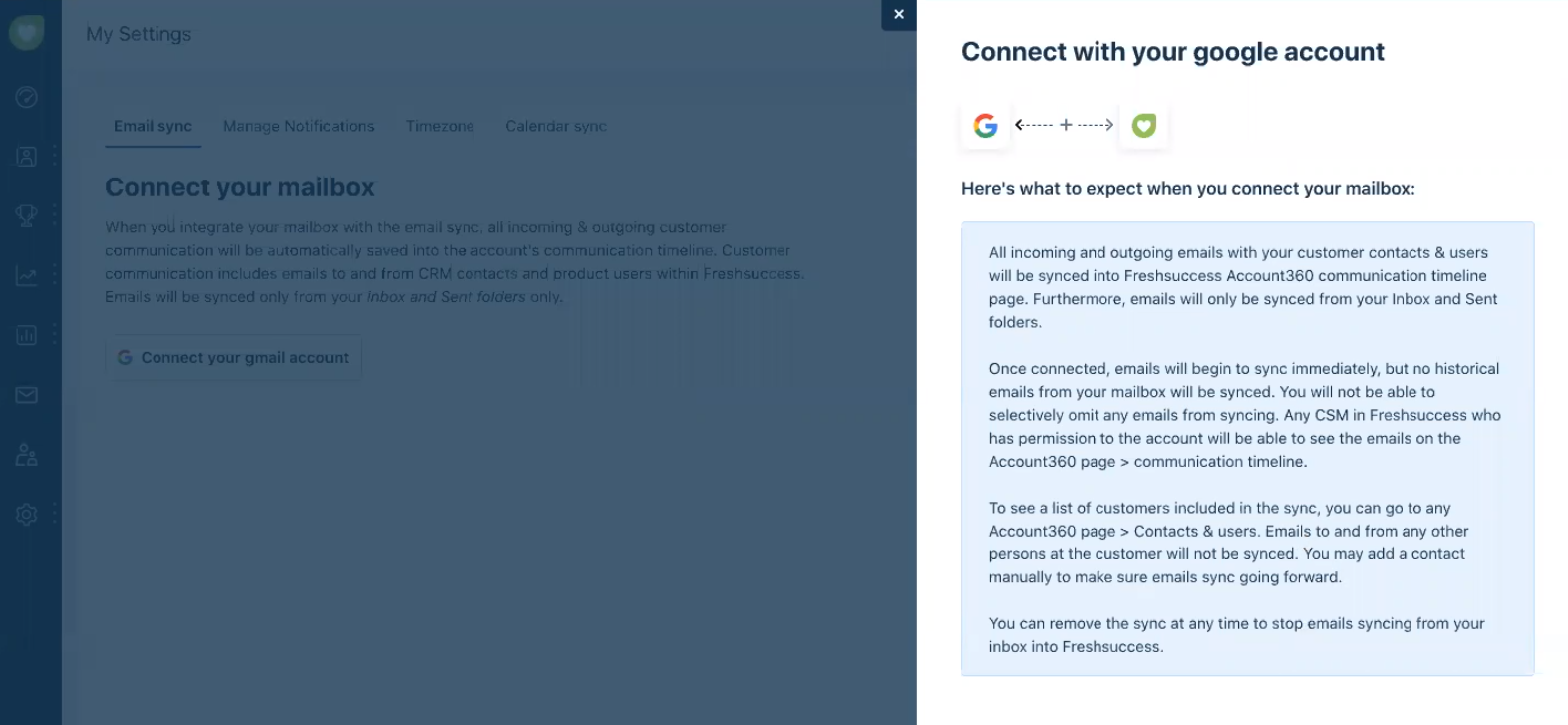
Task: Open the Email envelope icon in sidebar
Action: click(26, 395)
